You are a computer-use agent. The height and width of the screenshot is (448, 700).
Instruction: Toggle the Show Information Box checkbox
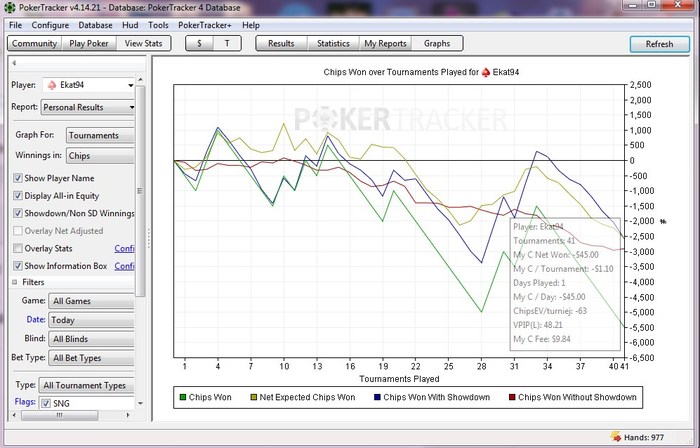18,266
